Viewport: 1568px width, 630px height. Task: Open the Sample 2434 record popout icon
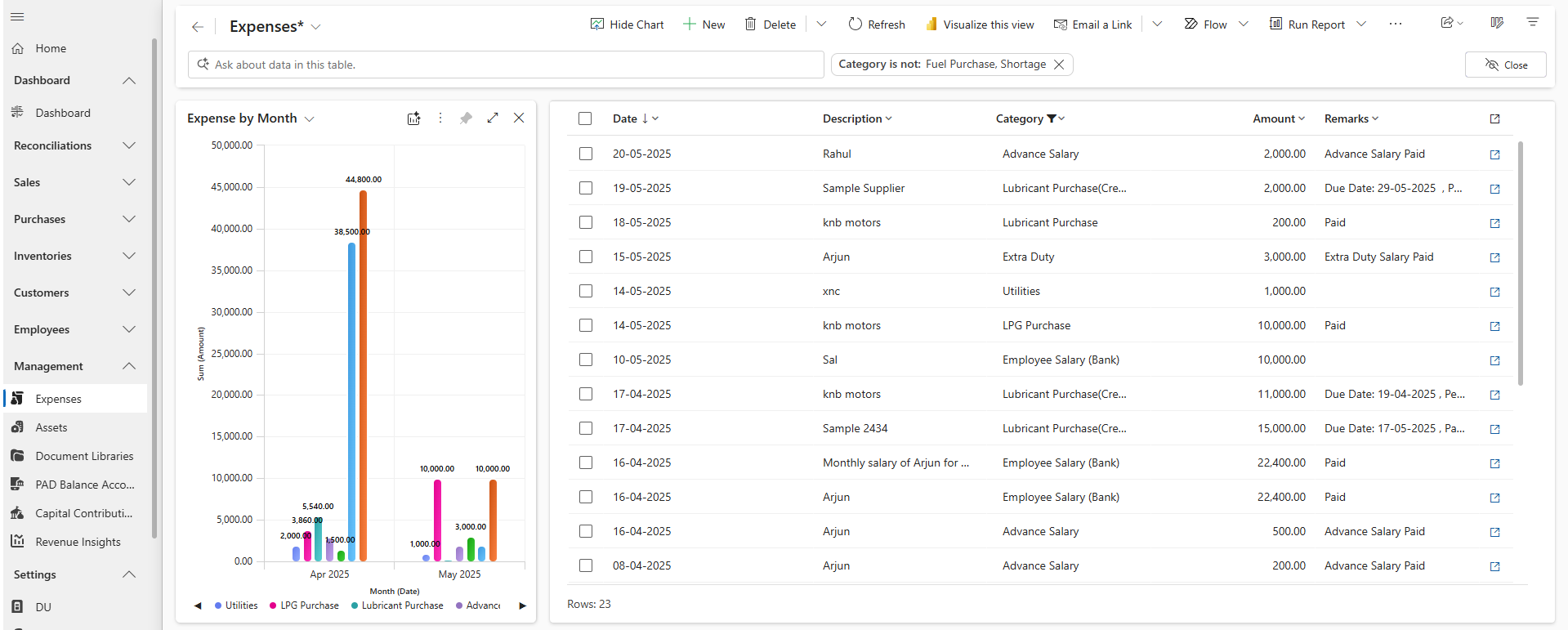point(1495,429)
